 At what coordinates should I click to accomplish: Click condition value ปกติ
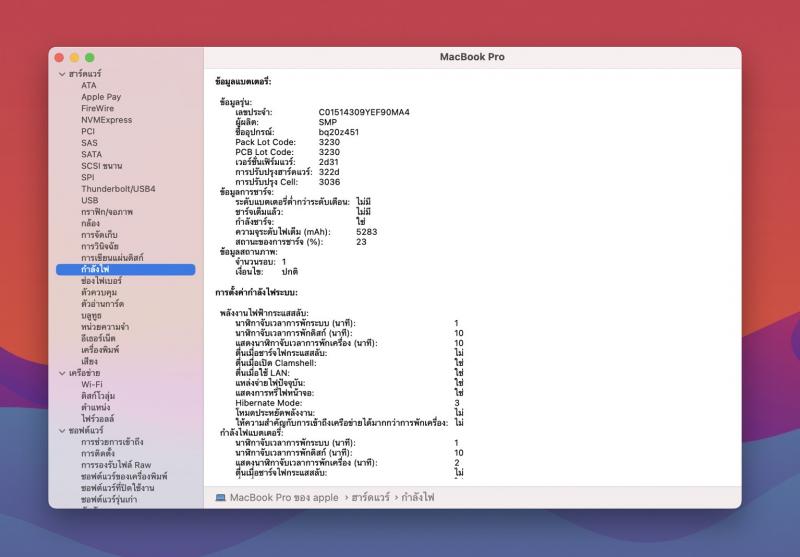click(x=290, y=272)
